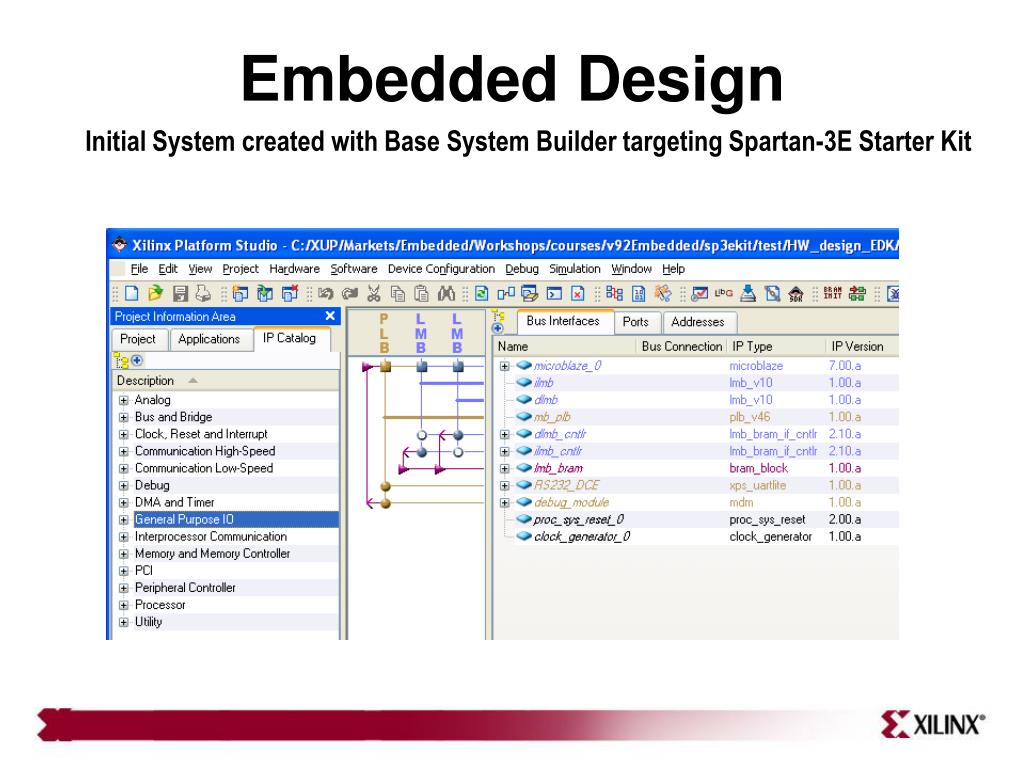The height and width of the screenshot is (768, 1024).
Task: Select the Interprocessor Communication item
Action: (x=211, y=537)
